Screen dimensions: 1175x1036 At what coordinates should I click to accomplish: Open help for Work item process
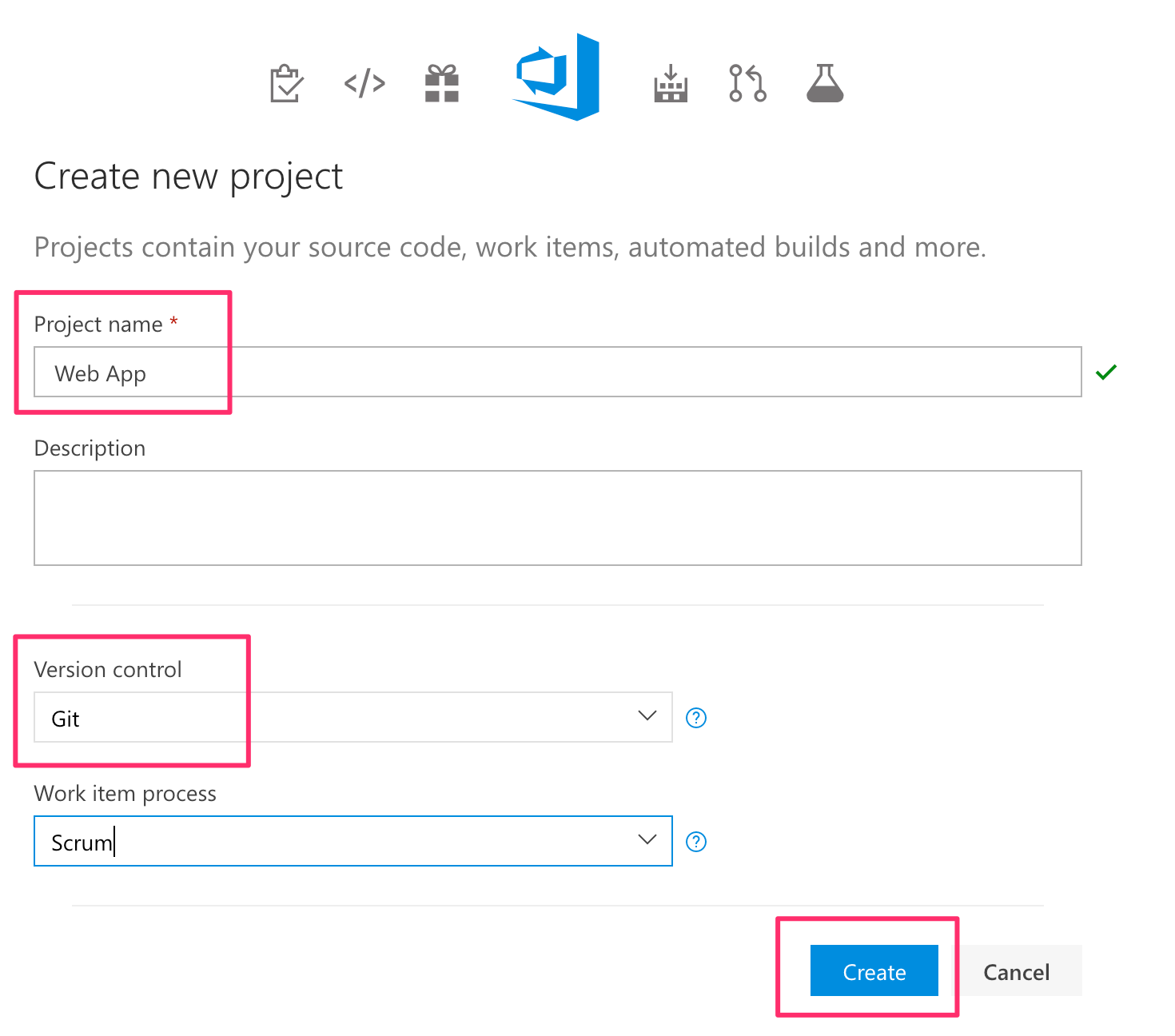(x=696, y=842)
